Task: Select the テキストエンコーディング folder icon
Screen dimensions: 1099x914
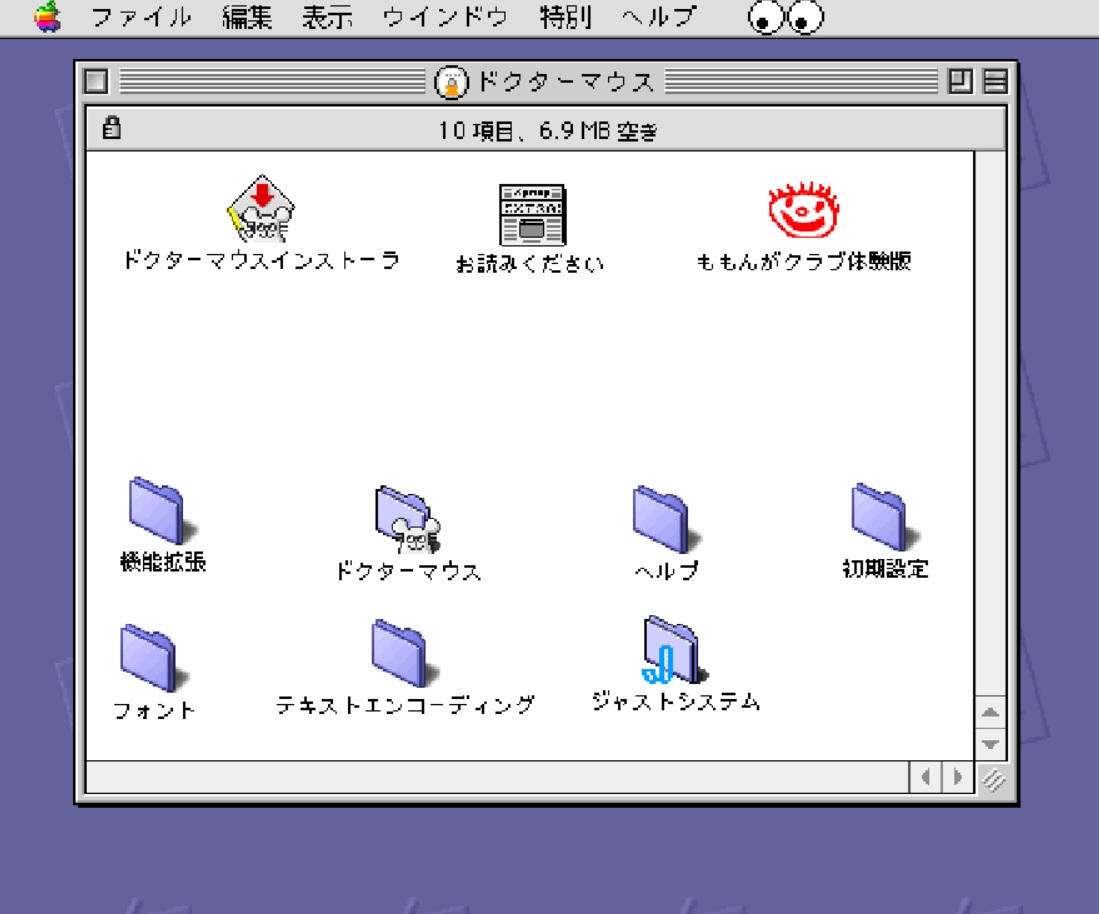Action: pos(405,653)
